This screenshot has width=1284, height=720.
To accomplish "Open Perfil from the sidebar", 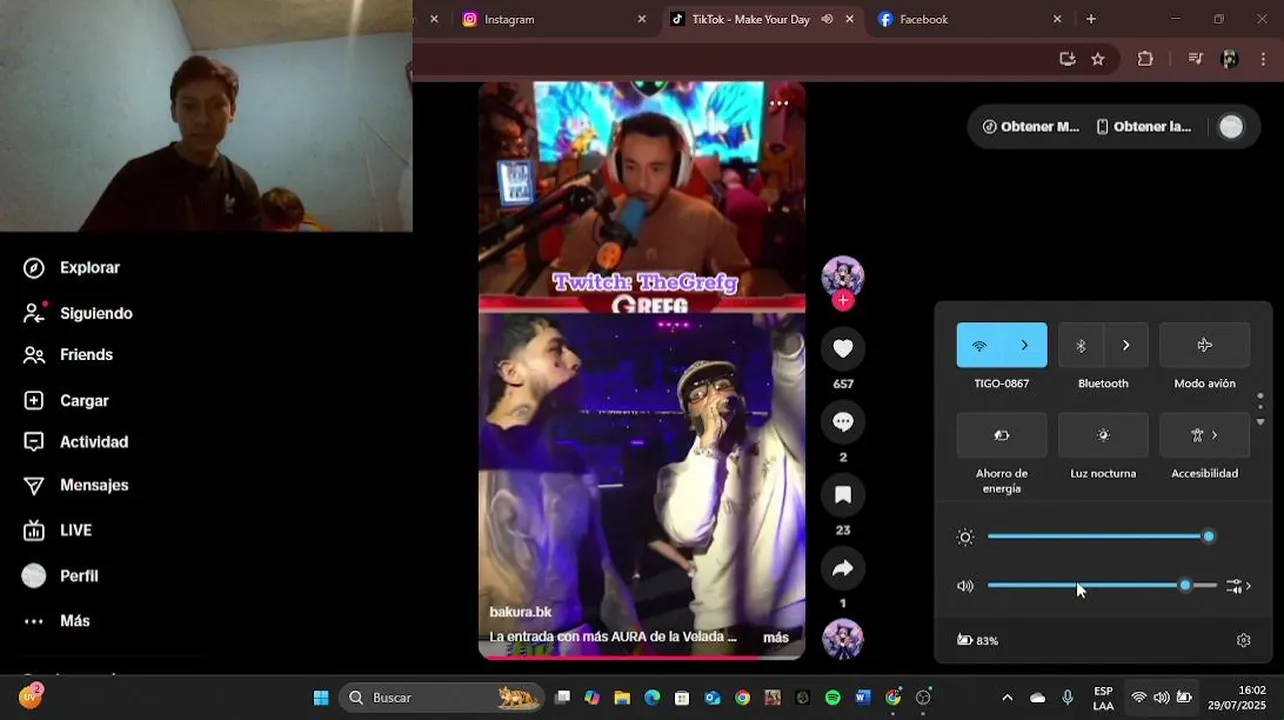I will 60,576.
